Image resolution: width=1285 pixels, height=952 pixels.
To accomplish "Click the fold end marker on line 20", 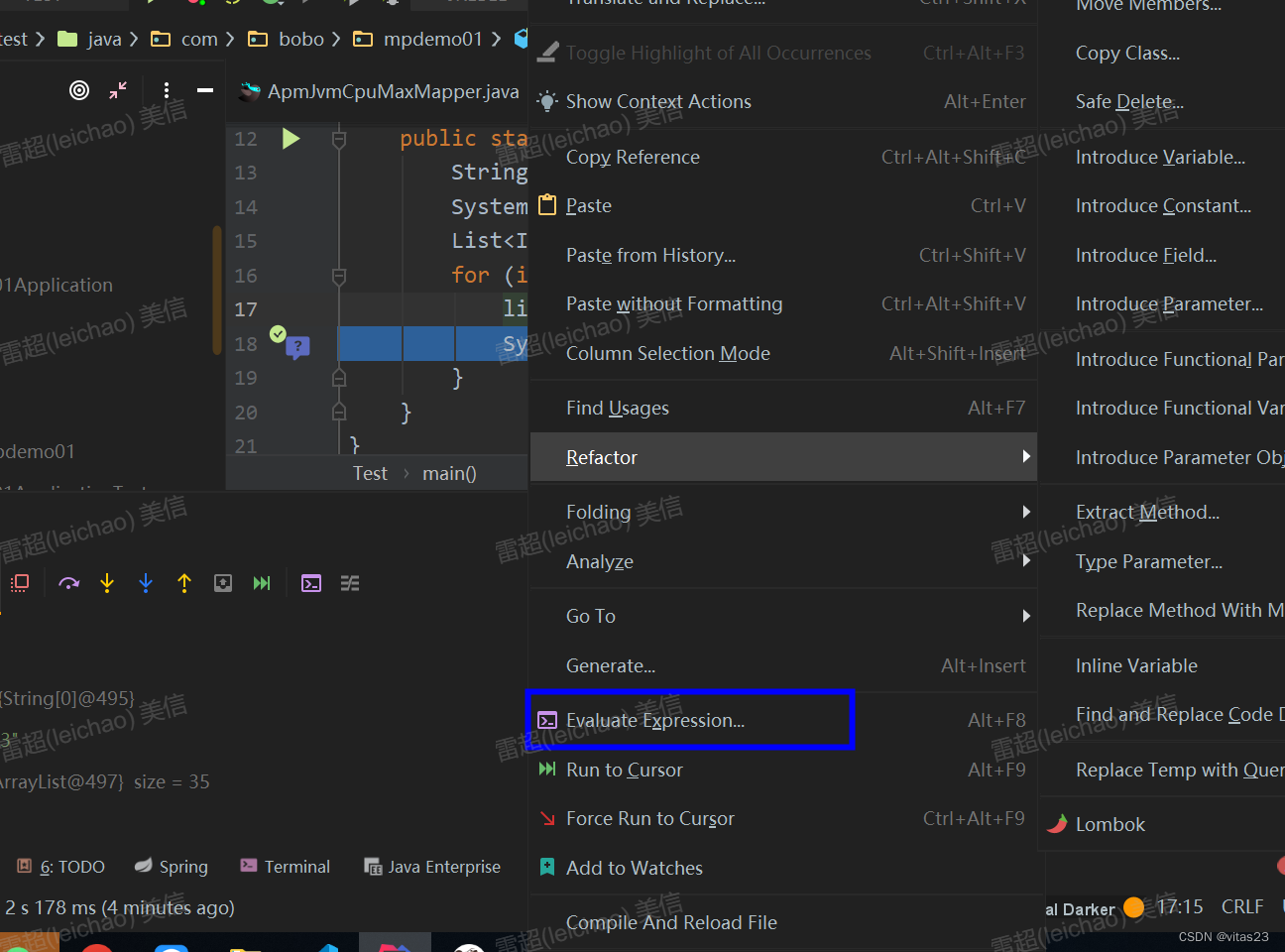I will 339,412.
